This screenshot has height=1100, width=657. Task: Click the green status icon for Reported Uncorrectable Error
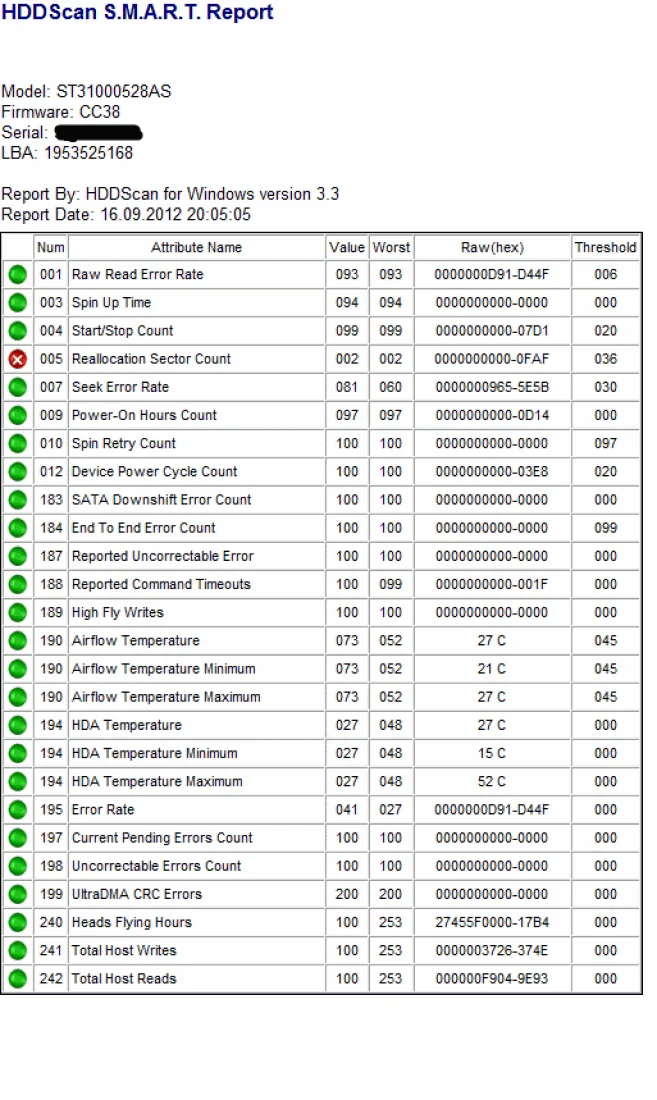[18, 556]
